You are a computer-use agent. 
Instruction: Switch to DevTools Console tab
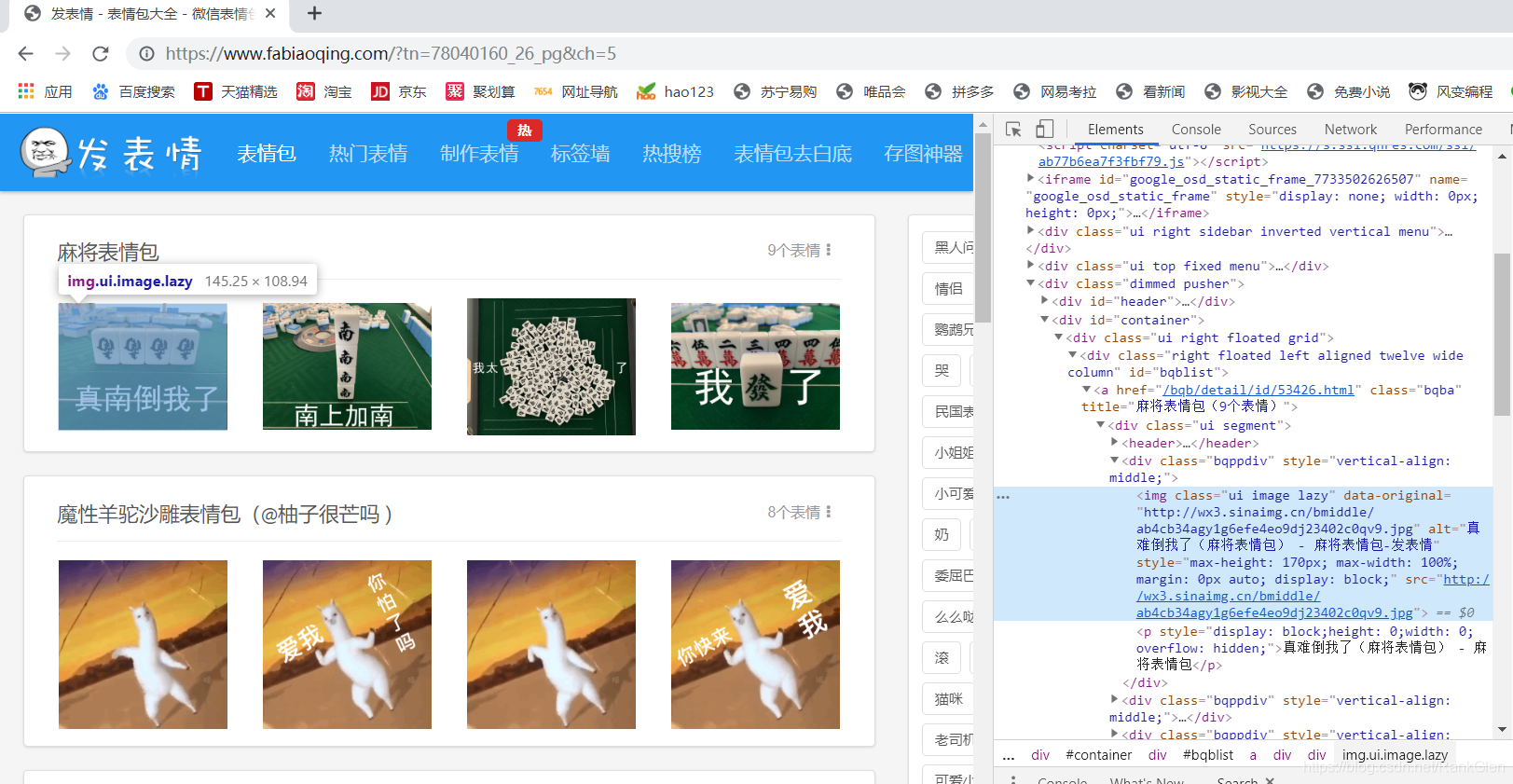click(1196, 130)
